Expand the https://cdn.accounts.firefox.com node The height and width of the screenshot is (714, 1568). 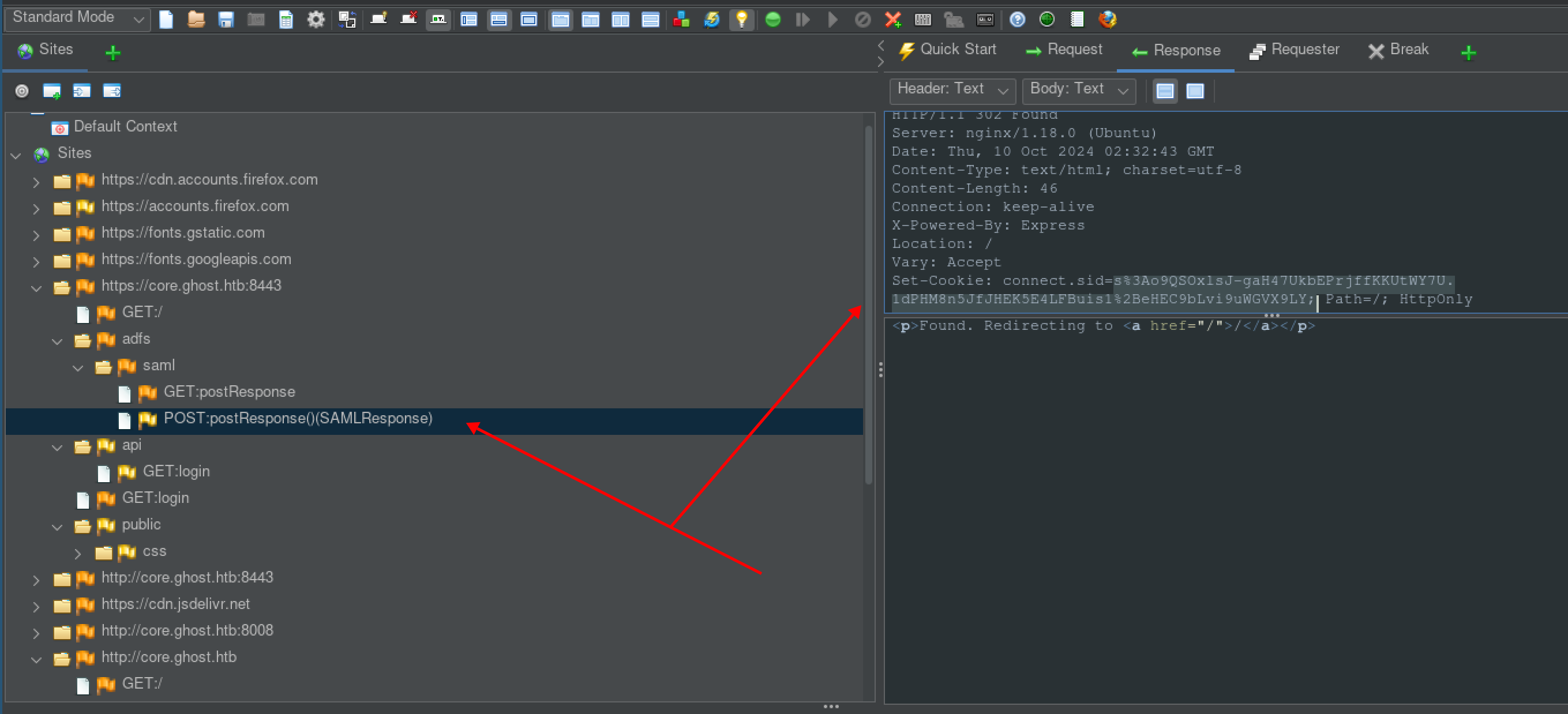[x=36, y=182]
